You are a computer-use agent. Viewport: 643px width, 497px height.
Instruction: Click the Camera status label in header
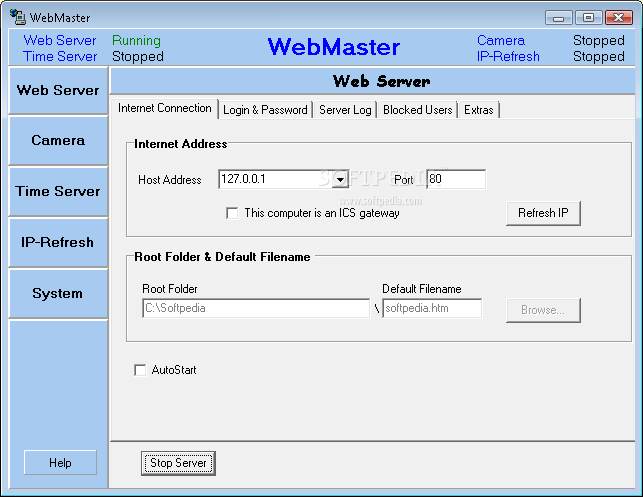pos(501,40)
